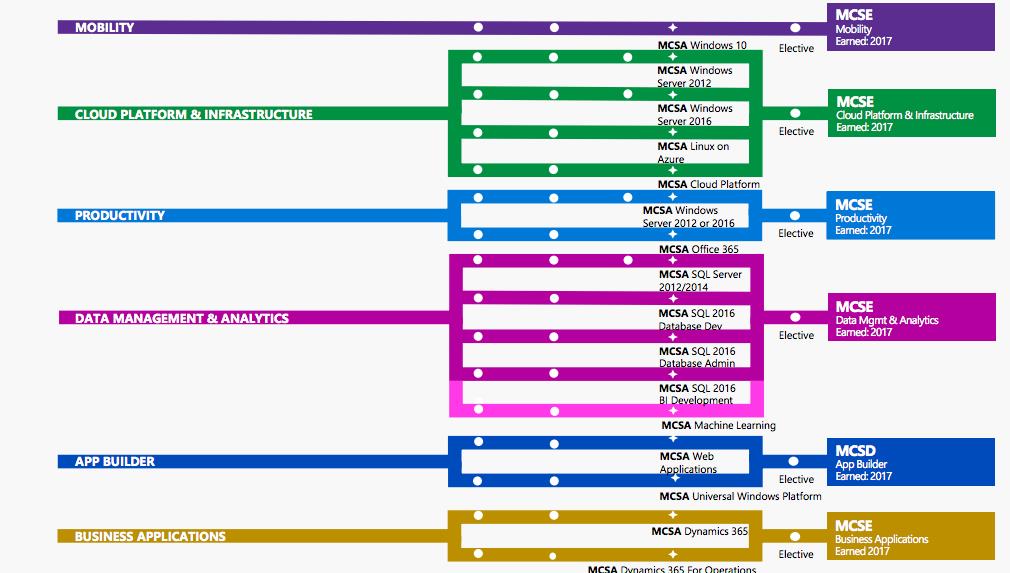Click the MOBILITY track label
Viewport: 1010px width, 573px height.
click(x=104, y=28)
